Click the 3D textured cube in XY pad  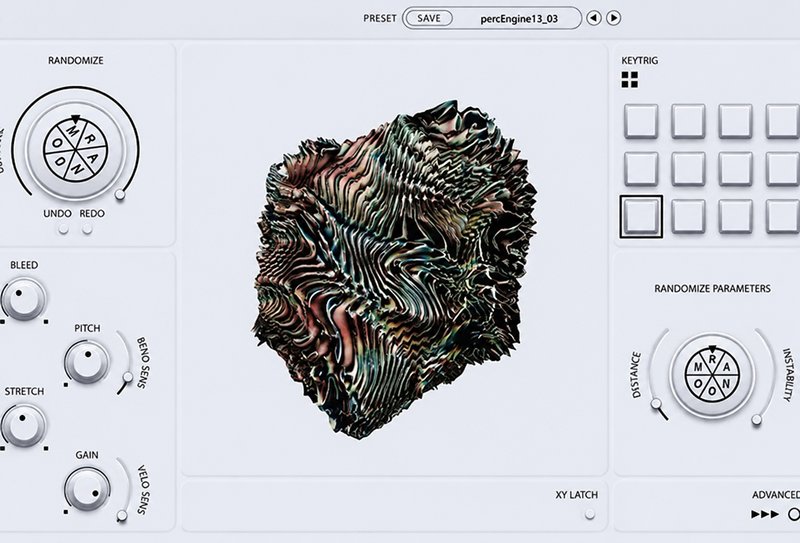394,269
